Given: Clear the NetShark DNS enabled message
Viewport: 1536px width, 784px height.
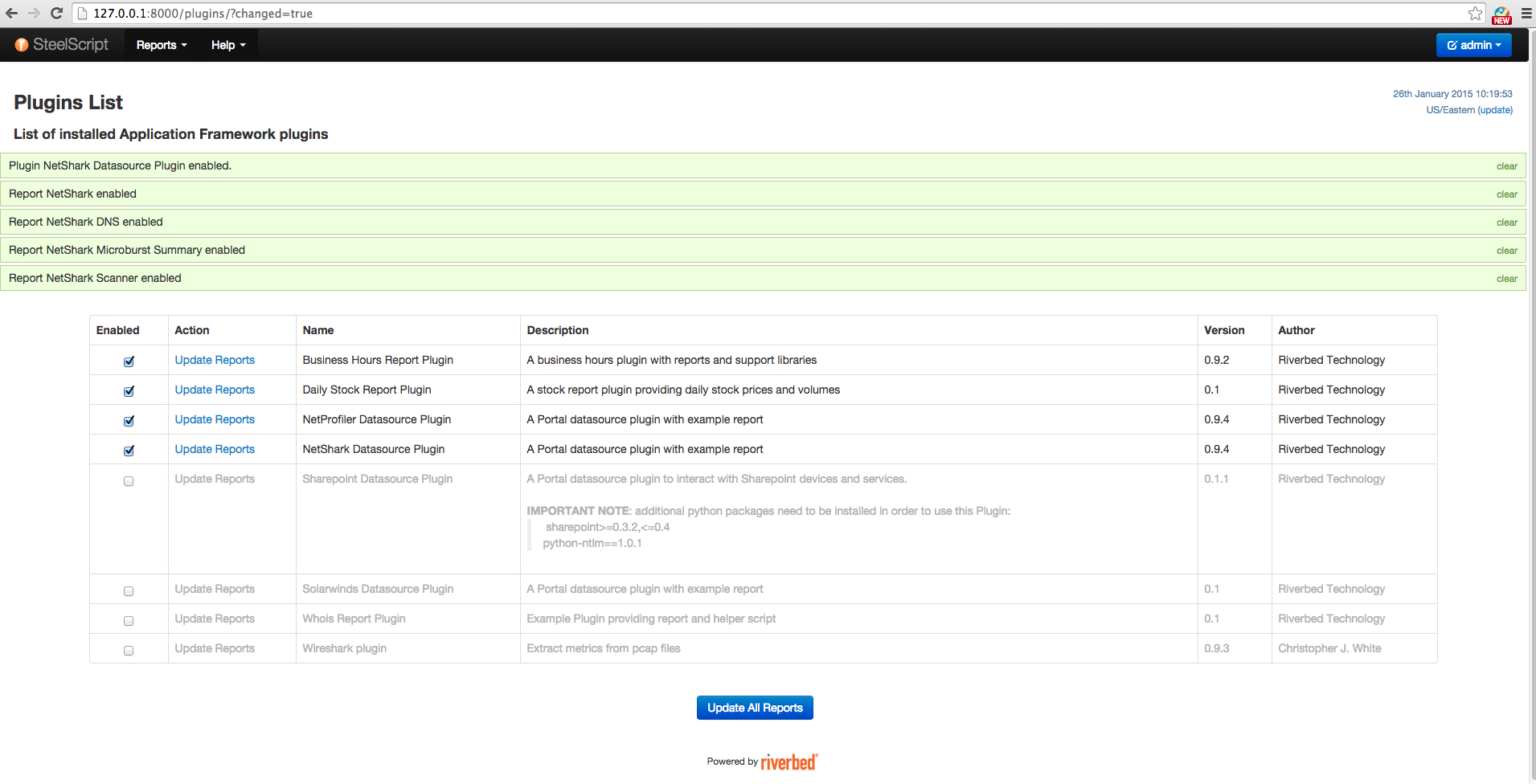Looking at the screenshot, I should [x=1506, y=223].
